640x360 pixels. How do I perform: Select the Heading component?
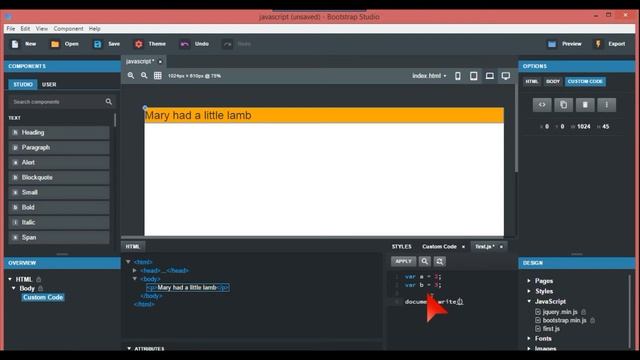[59, 133]
